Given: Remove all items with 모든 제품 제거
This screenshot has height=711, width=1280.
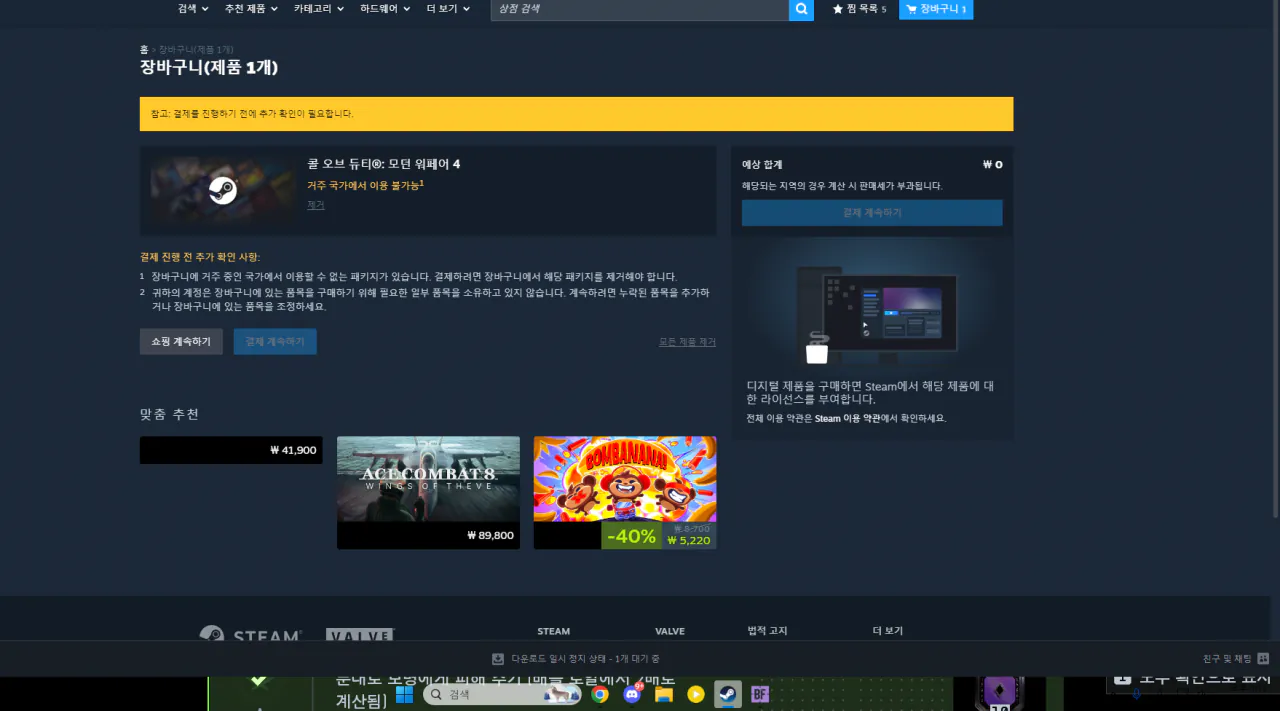Looking at the screenshot, I should [x=687, y=342].
